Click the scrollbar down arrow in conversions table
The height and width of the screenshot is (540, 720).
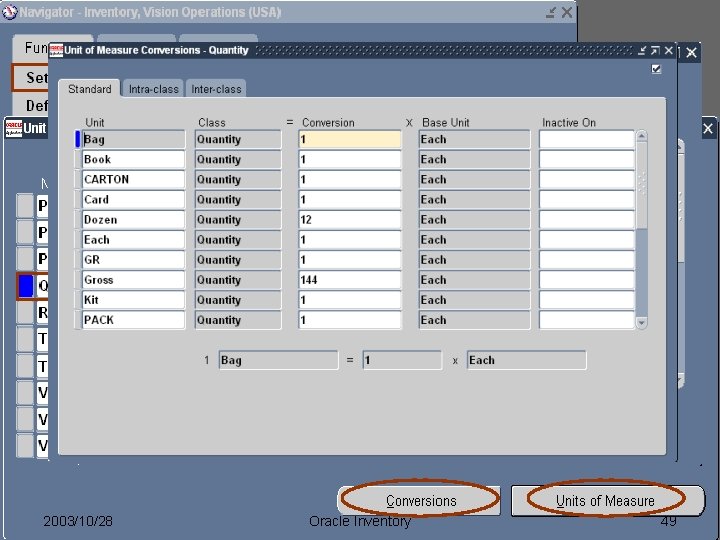[641, 323]
